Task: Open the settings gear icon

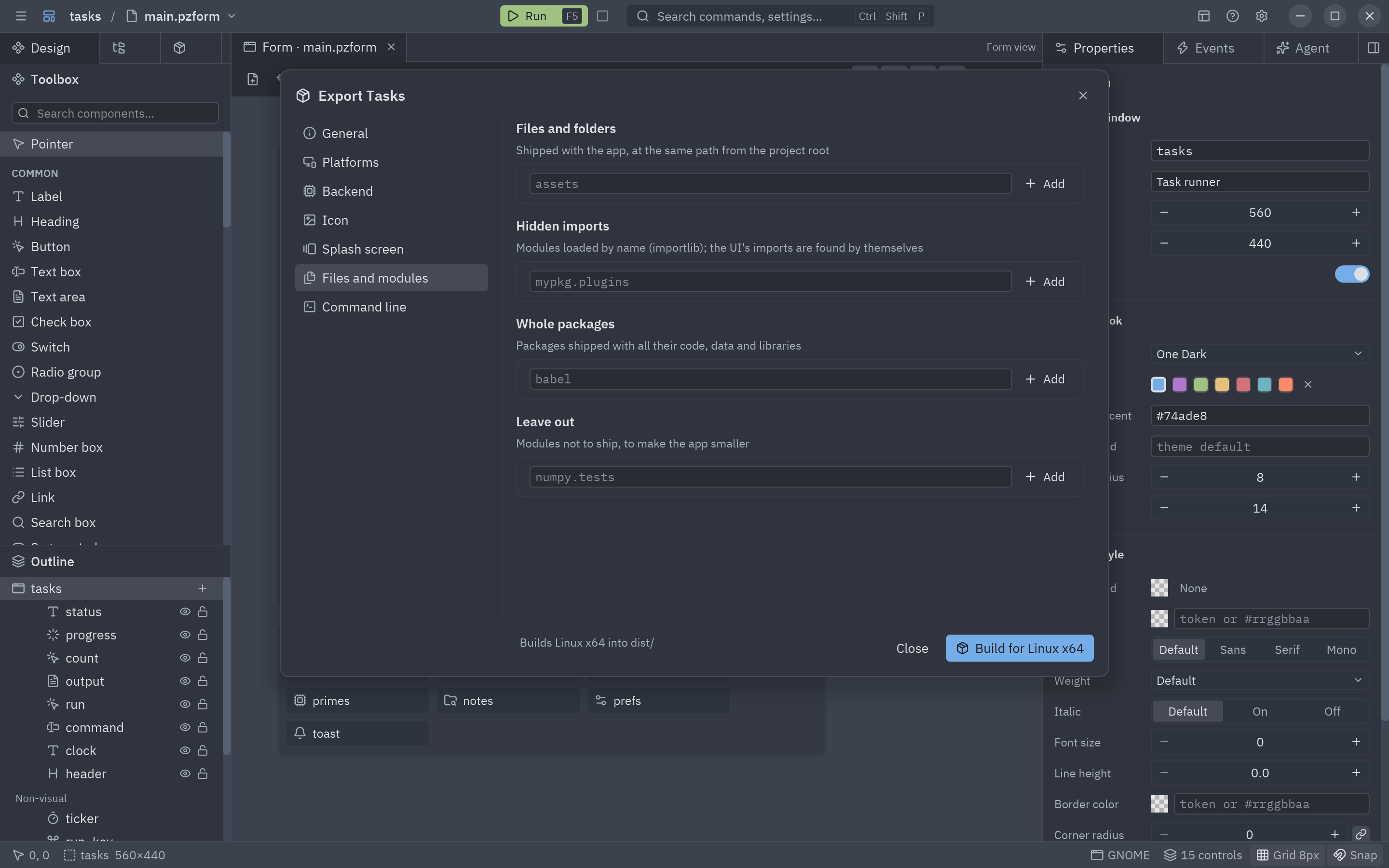Action: 1261,16
